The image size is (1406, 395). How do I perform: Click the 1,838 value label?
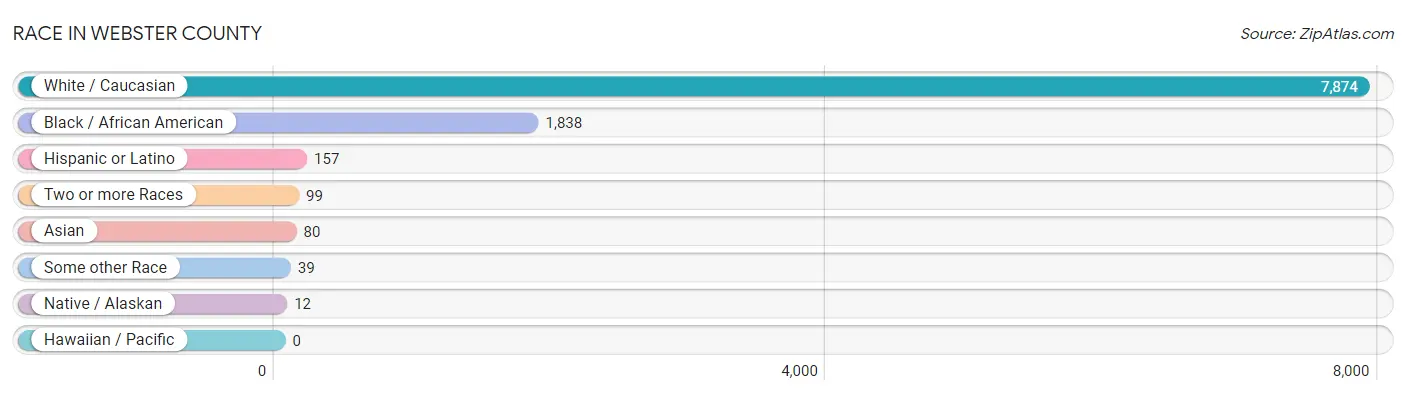[x=564, y=123]
